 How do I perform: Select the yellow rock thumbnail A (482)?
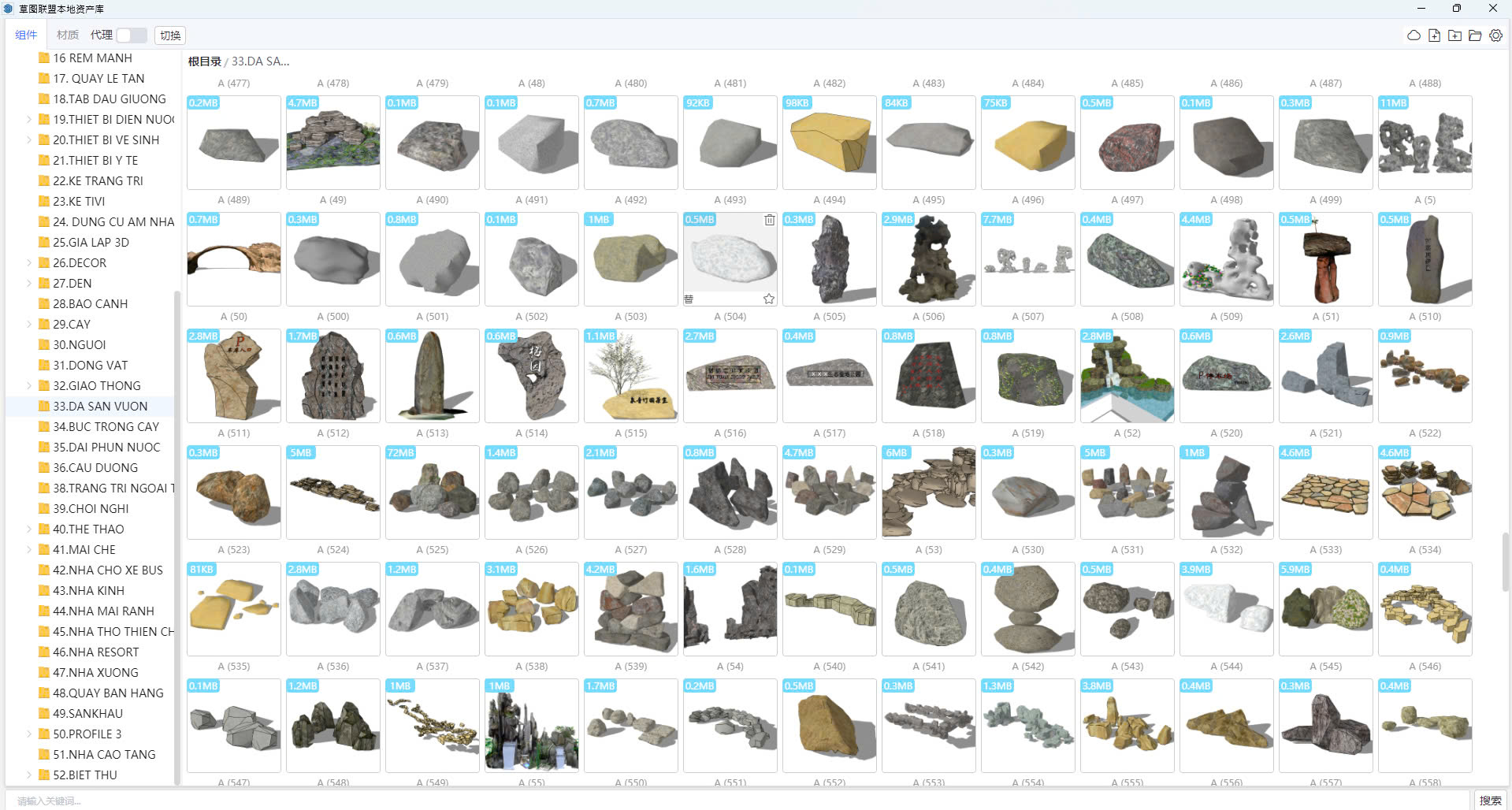pyautogui.click(x=829, y=143)
